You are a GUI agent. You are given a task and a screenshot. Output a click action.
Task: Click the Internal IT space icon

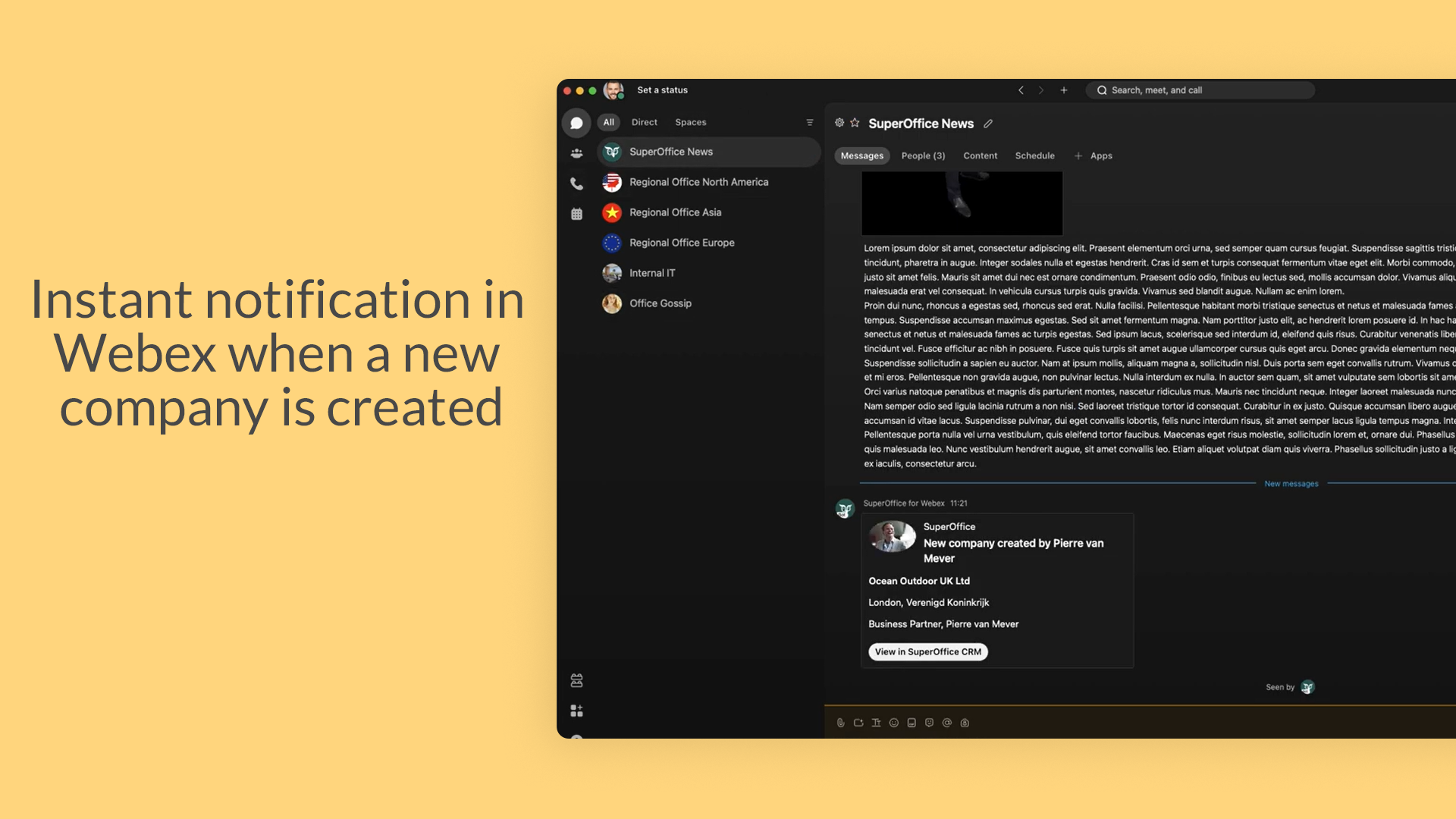pos(611,273)
